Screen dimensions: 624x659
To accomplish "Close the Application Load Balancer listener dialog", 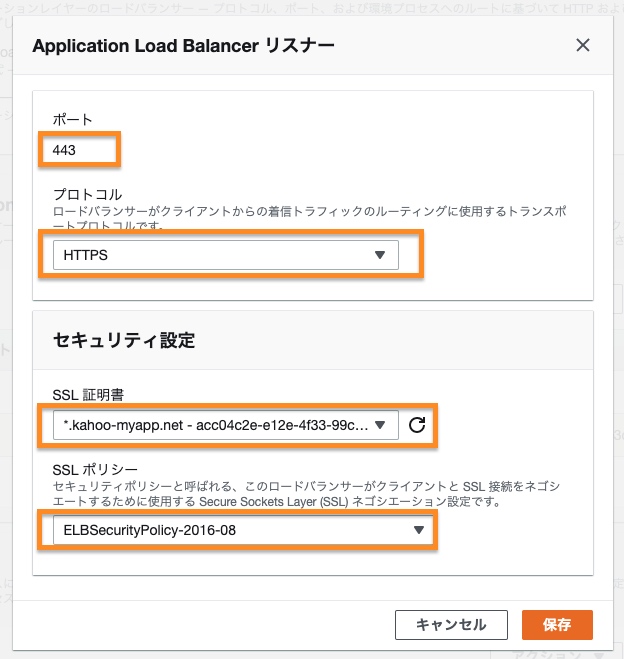I will (x=583, y=45).
